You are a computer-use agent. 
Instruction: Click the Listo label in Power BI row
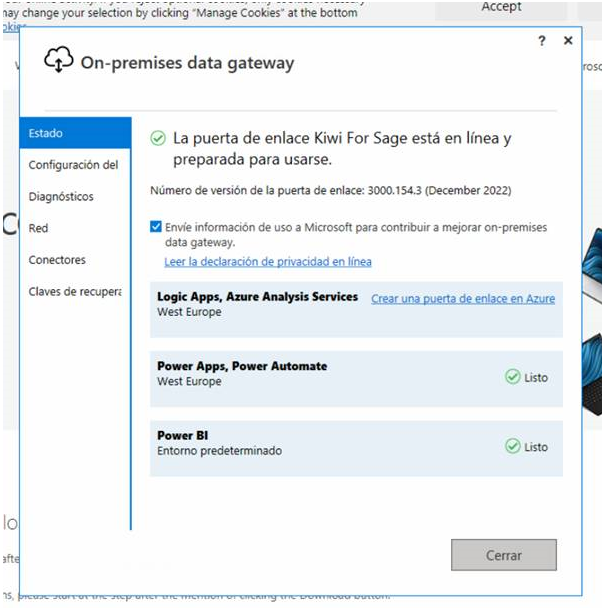click(x=536, y=447)
